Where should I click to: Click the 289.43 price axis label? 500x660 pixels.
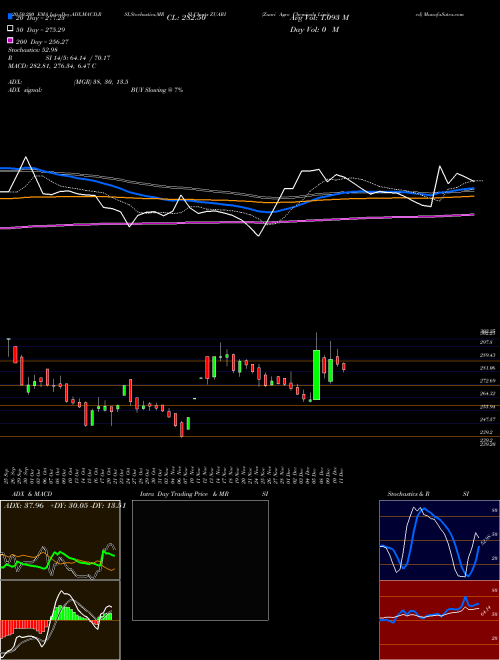(487, 355)
